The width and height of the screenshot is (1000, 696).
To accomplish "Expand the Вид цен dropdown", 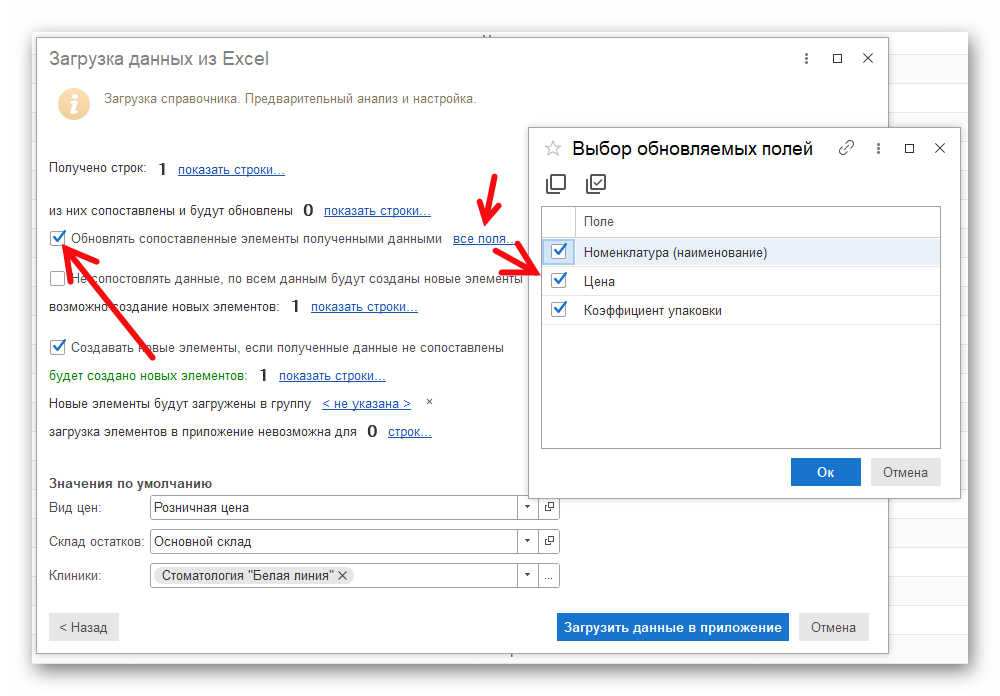I will pos(528,508).
